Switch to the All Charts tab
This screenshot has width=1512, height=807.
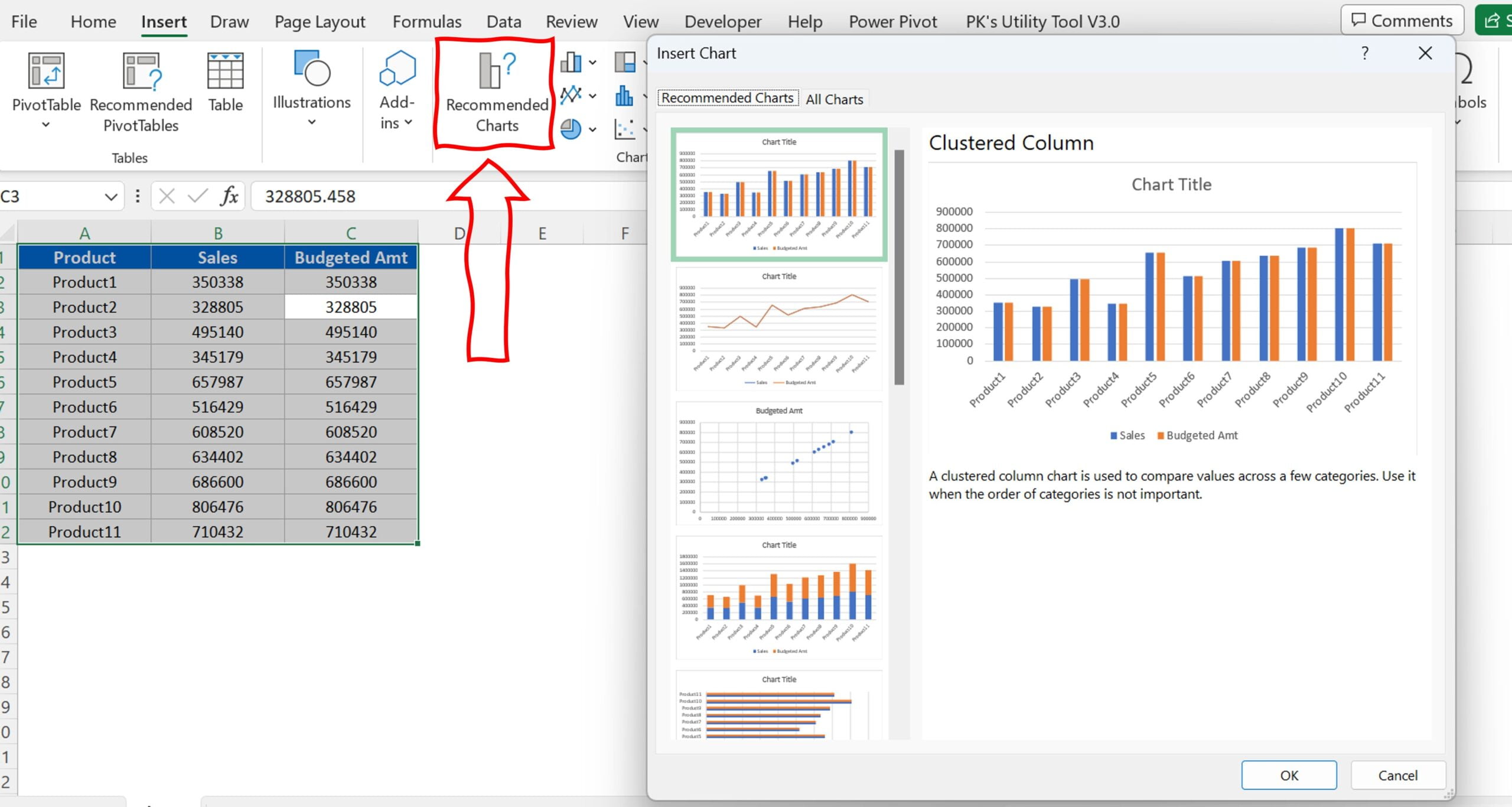point(835,97)
